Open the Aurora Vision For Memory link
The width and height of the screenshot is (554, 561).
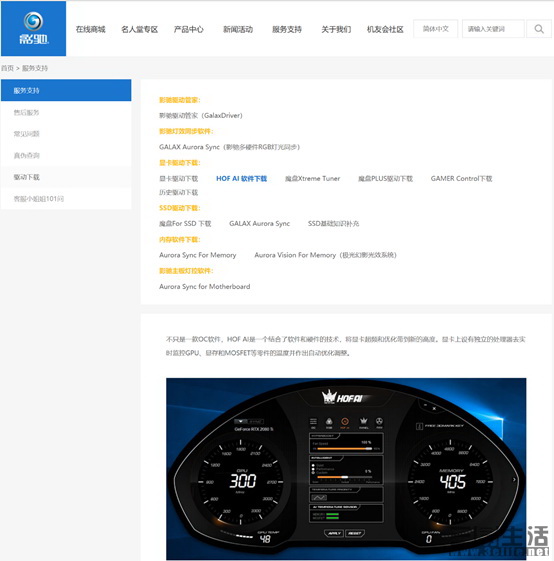[325, 255]
